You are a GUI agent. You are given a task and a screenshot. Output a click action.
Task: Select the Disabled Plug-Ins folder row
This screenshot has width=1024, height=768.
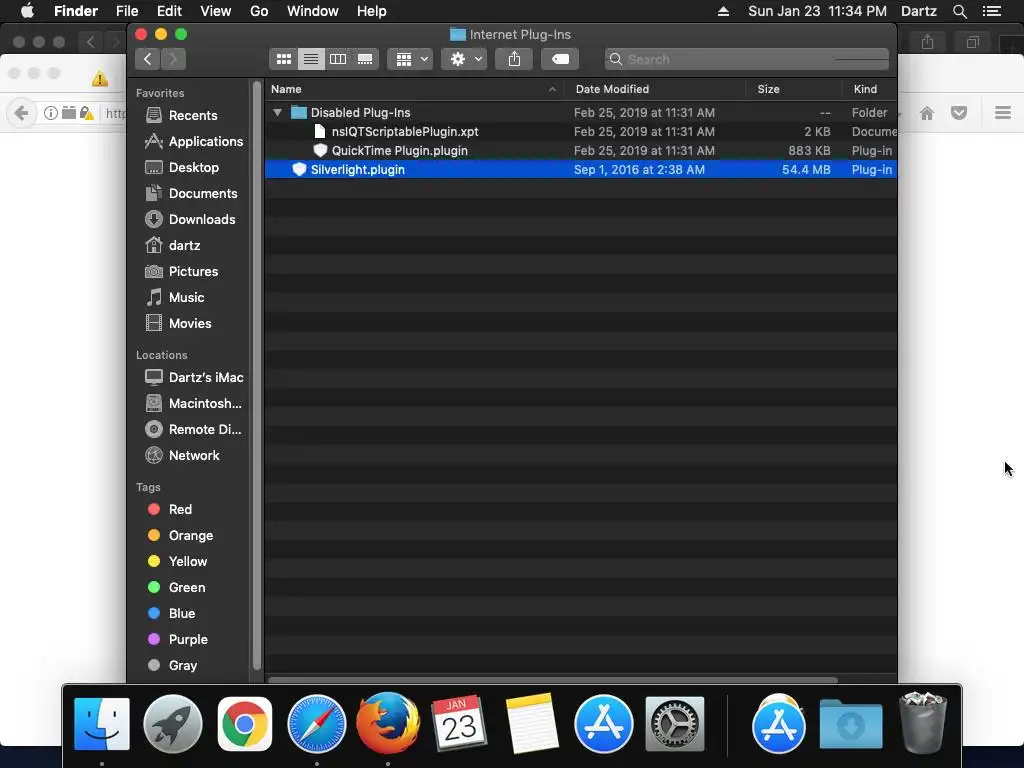581,112
